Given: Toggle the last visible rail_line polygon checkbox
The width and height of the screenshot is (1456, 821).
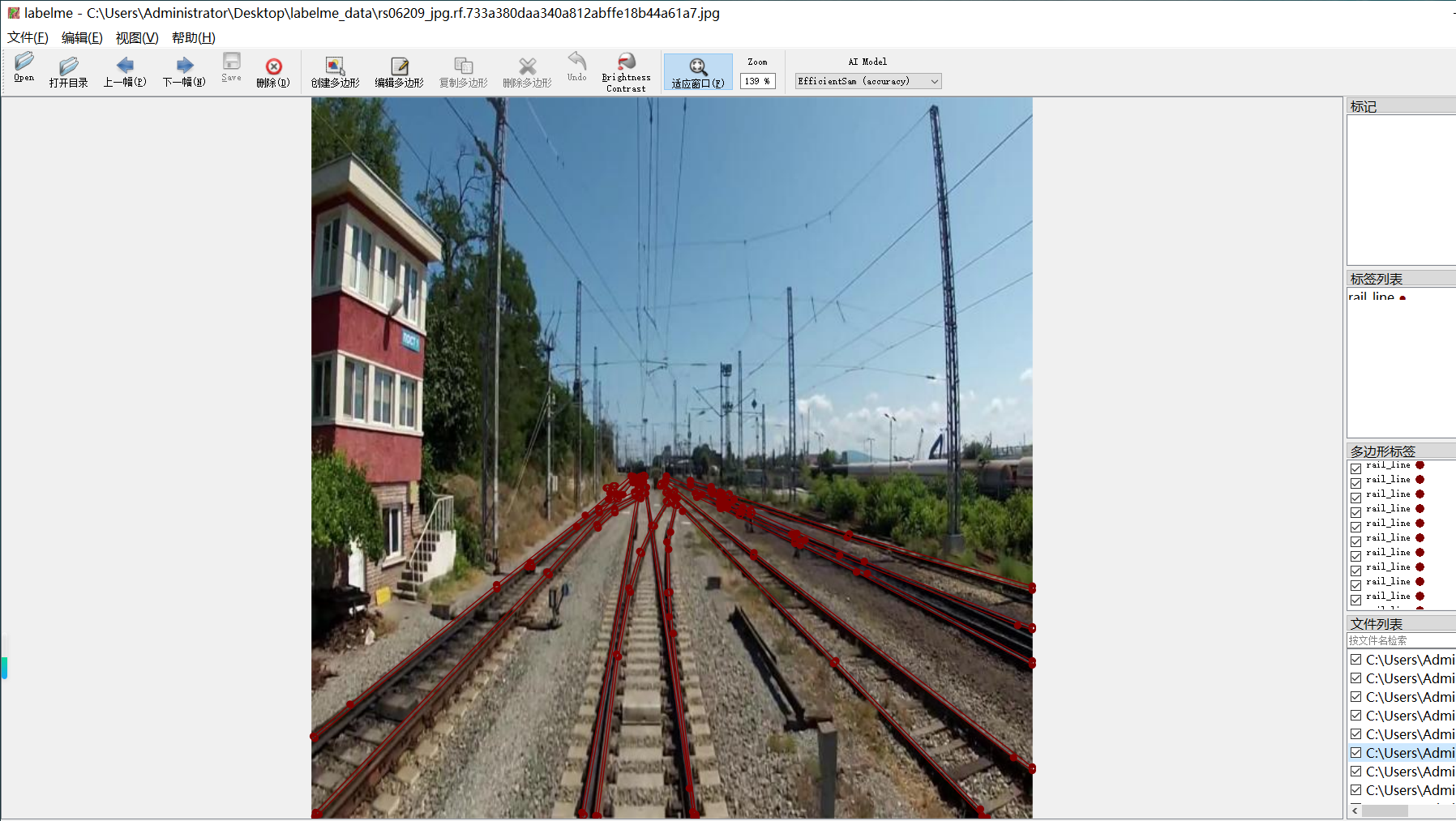Looking at the screenshot, I should click(1355, 600).
